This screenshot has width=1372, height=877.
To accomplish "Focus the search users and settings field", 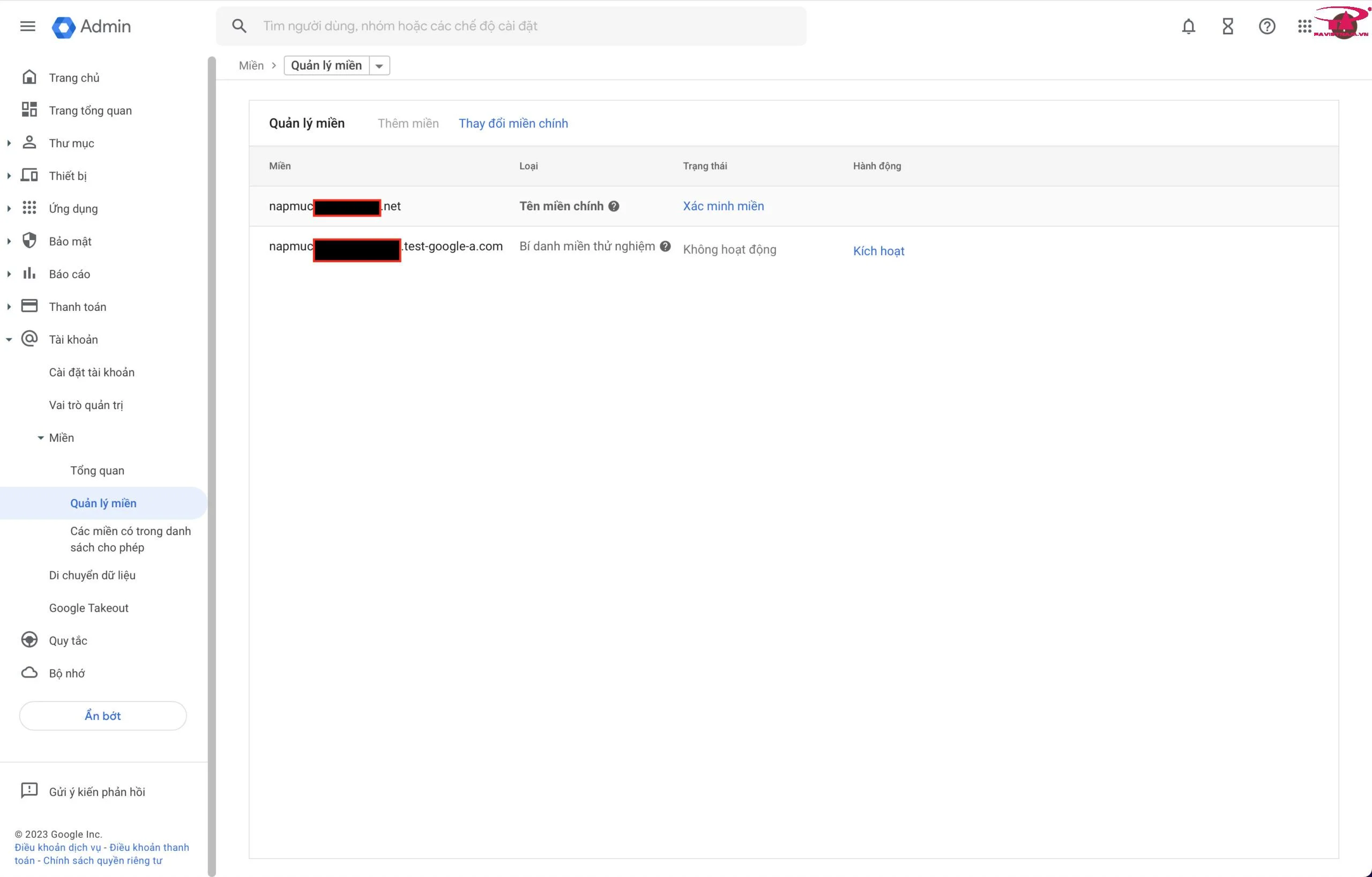I will click(511, 26).
